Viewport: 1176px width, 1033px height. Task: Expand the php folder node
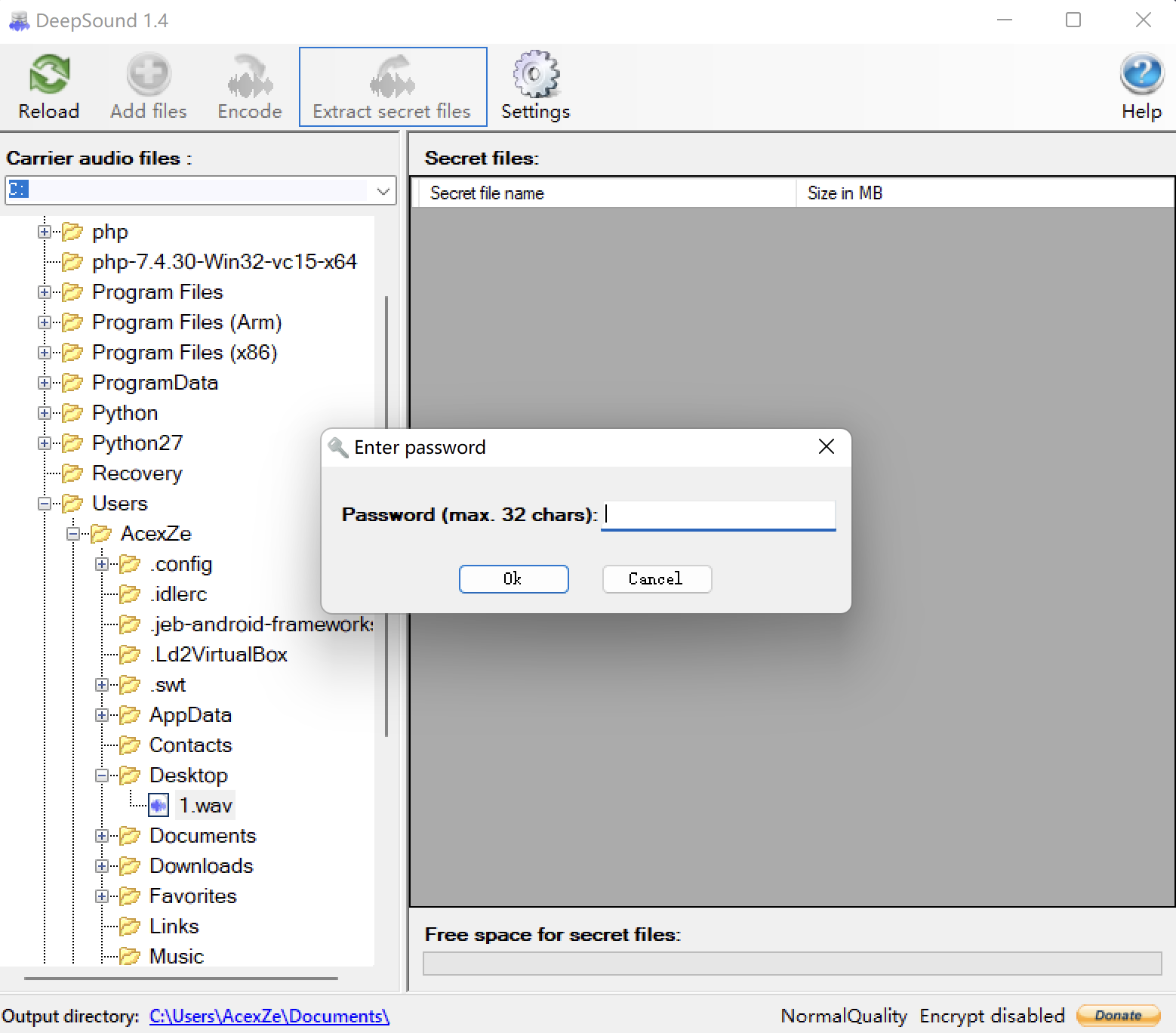(x=45, y=232)
